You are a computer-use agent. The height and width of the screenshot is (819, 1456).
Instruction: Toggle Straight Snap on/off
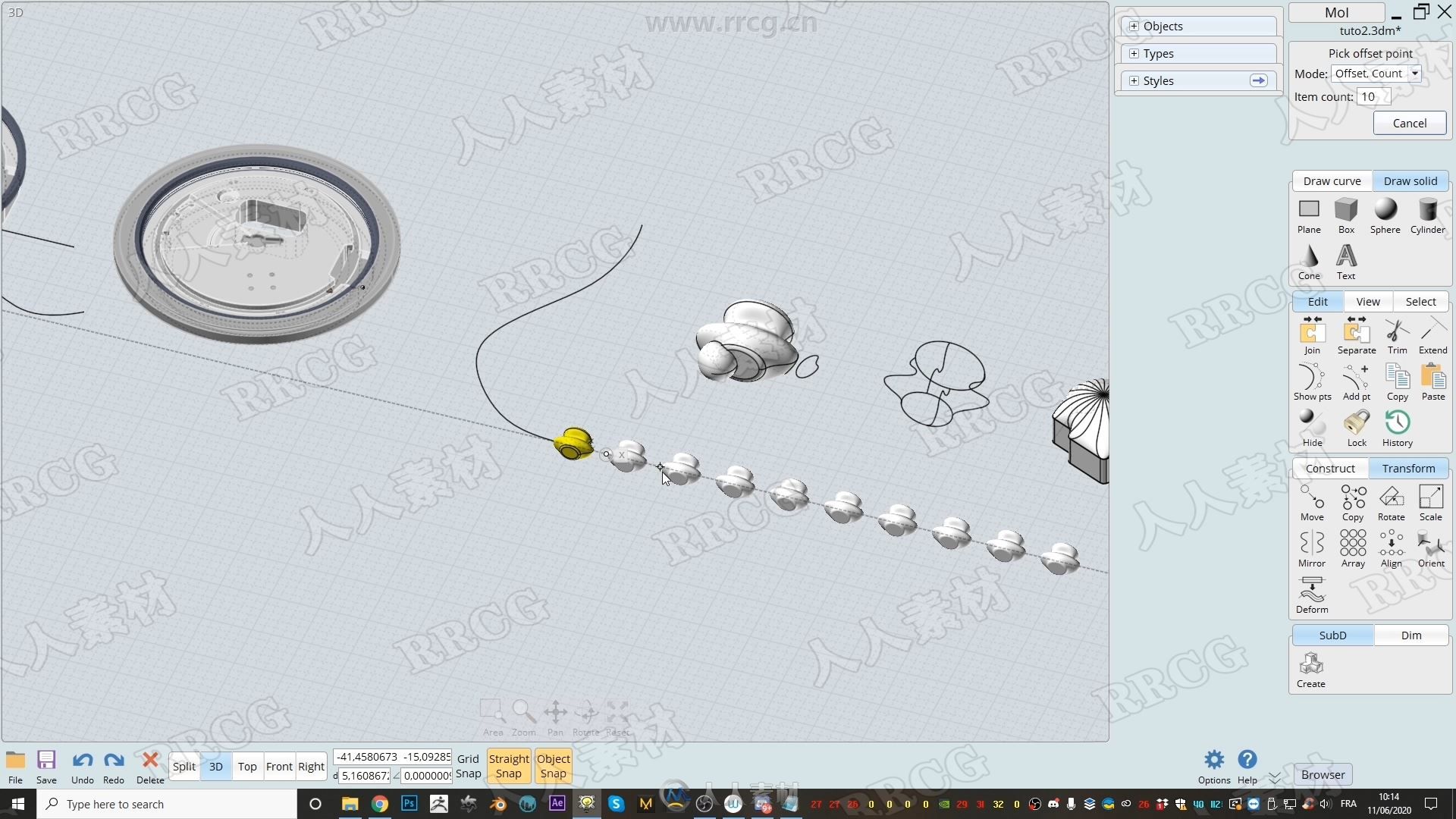pyautogui.click(x=507, y=766)
